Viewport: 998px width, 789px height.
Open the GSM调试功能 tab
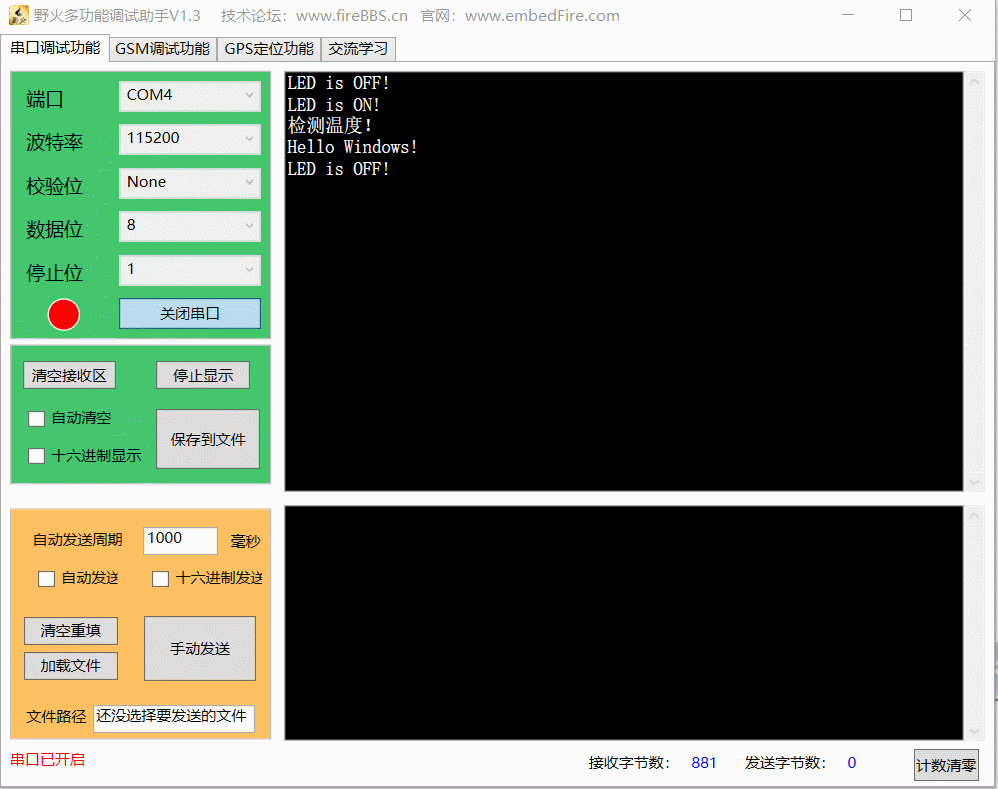coord(162,49)
